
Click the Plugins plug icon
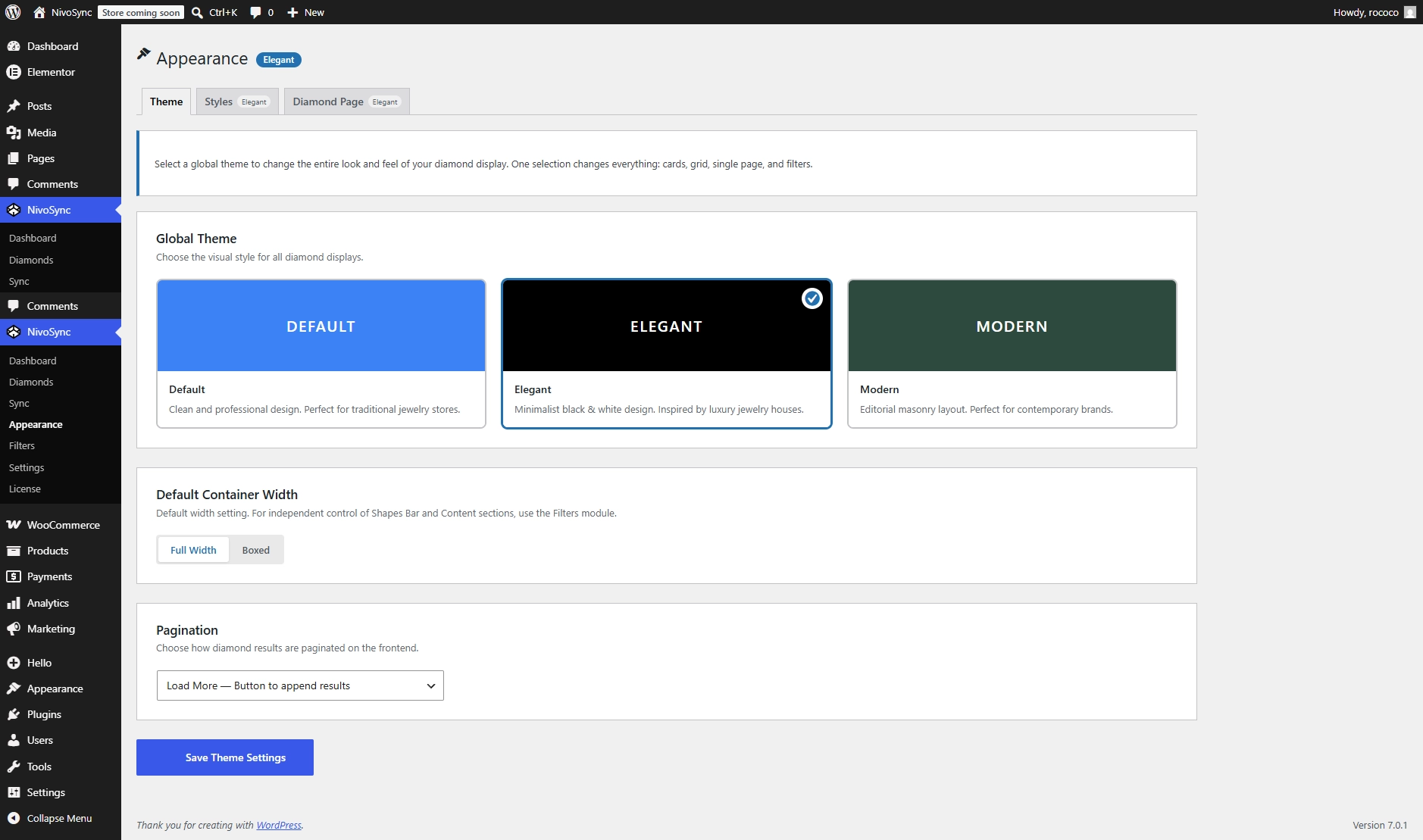(x=14, y=714)
